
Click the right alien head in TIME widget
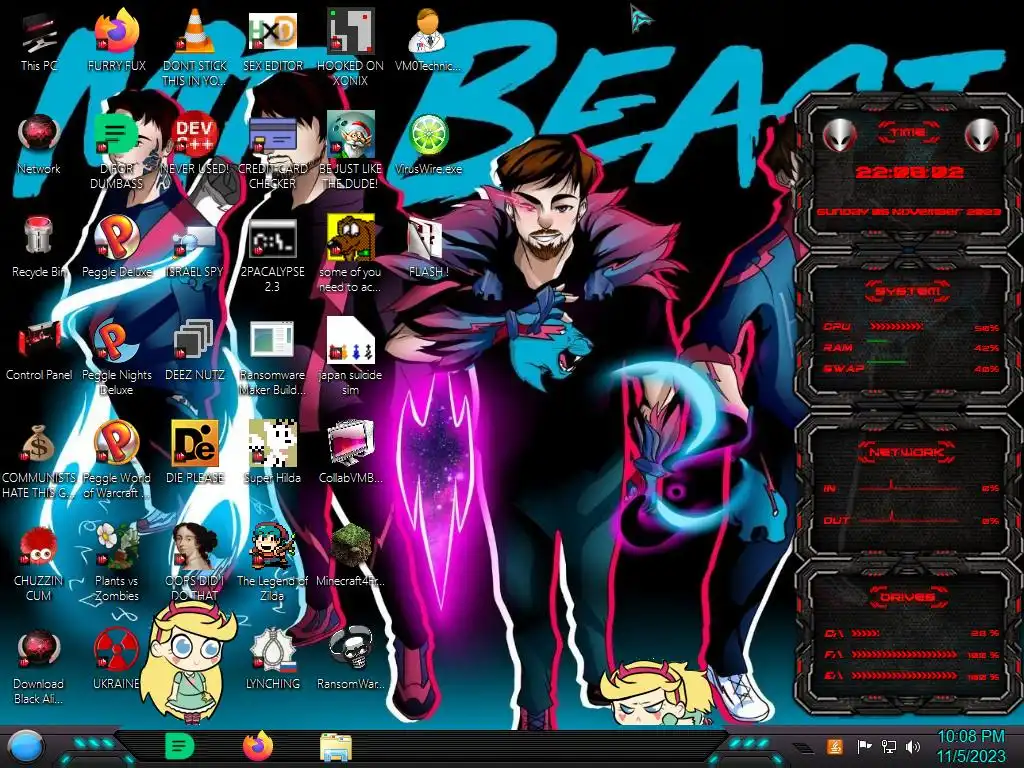pyautogui.click(x=981, y=136)
